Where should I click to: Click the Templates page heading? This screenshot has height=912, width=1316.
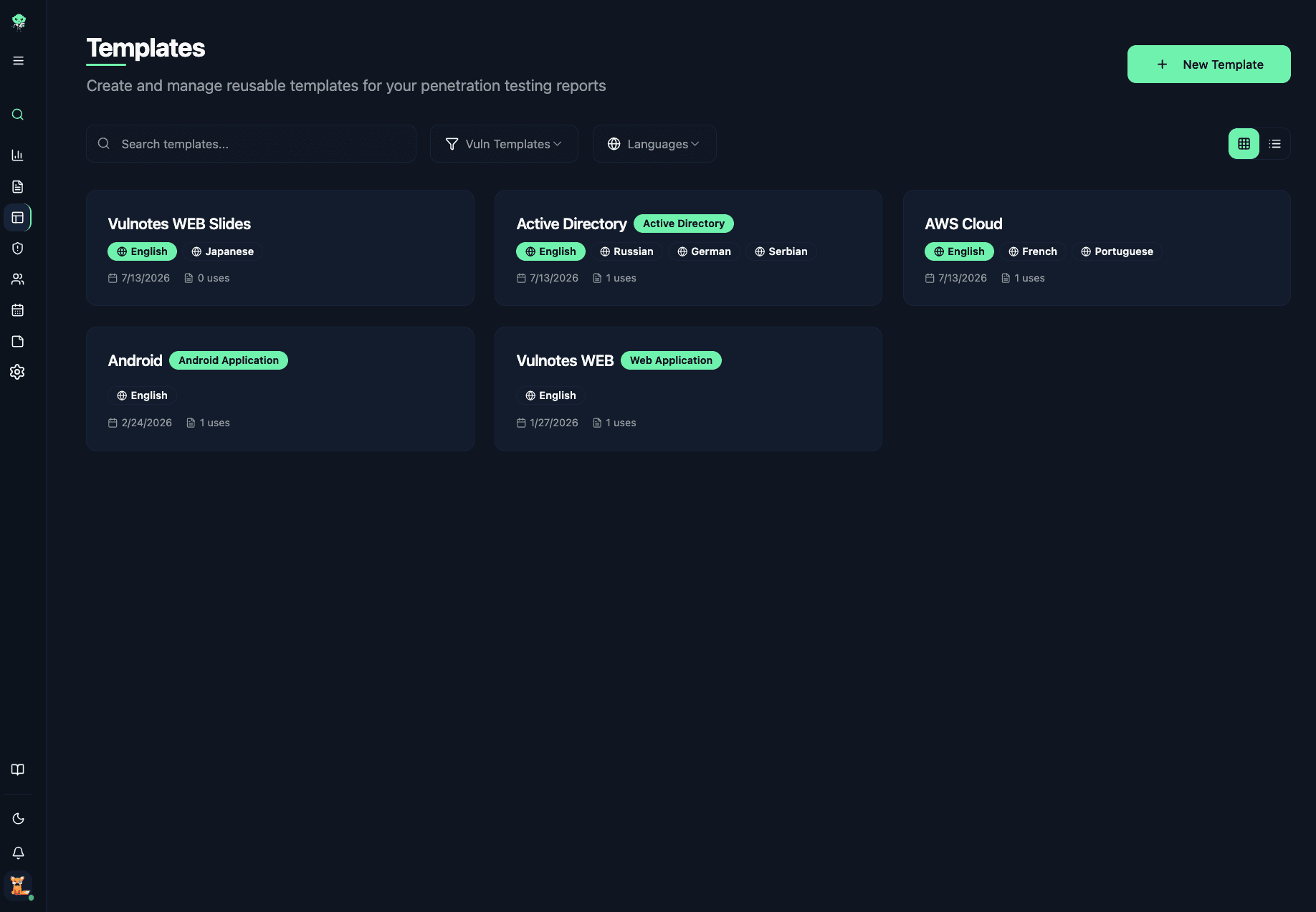point(146,48)
